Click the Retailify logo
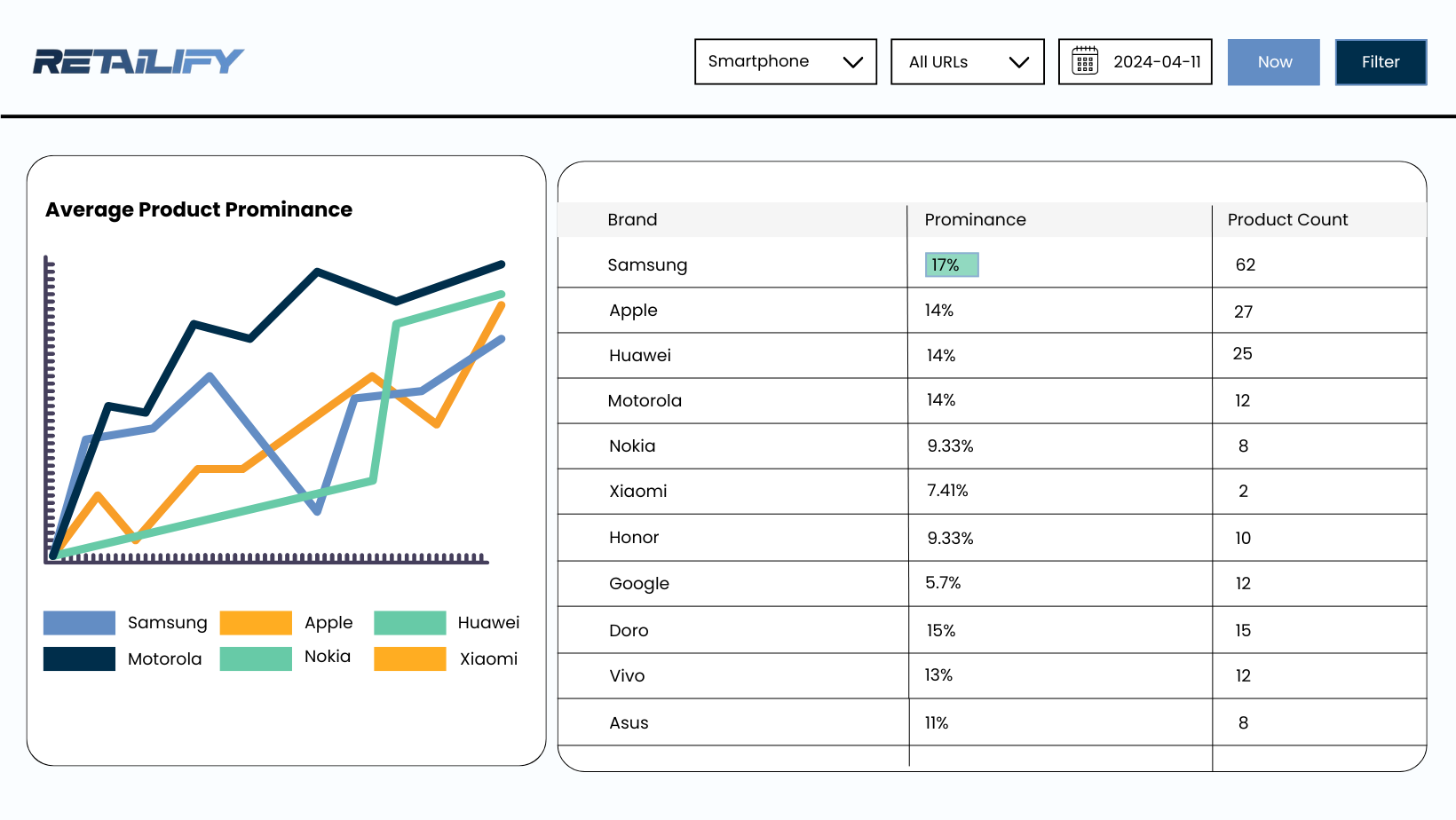Viewport: 1456px width, 820px height. (x=137, y=59)
